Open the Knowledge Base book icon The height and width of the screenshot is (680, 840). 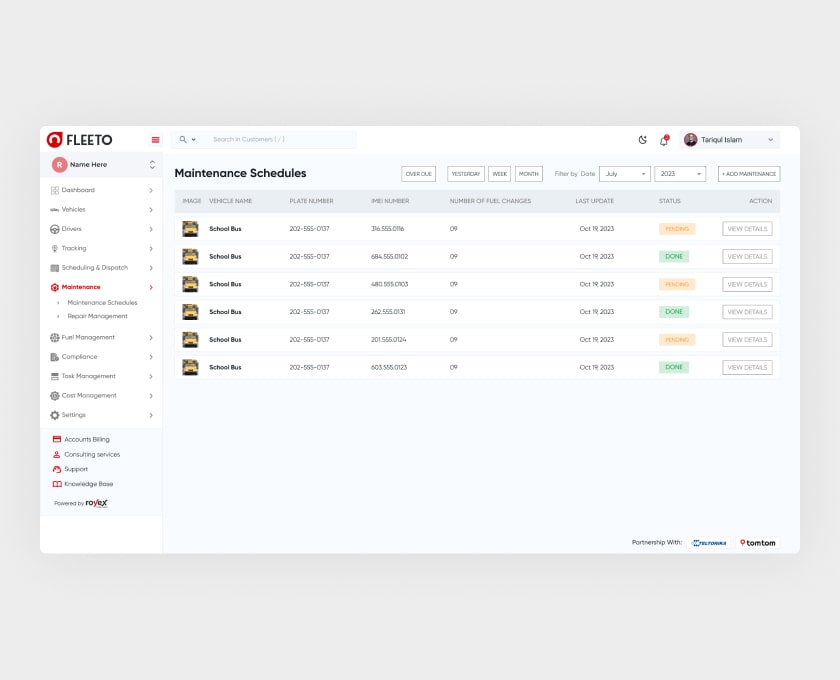pos(57,484)
